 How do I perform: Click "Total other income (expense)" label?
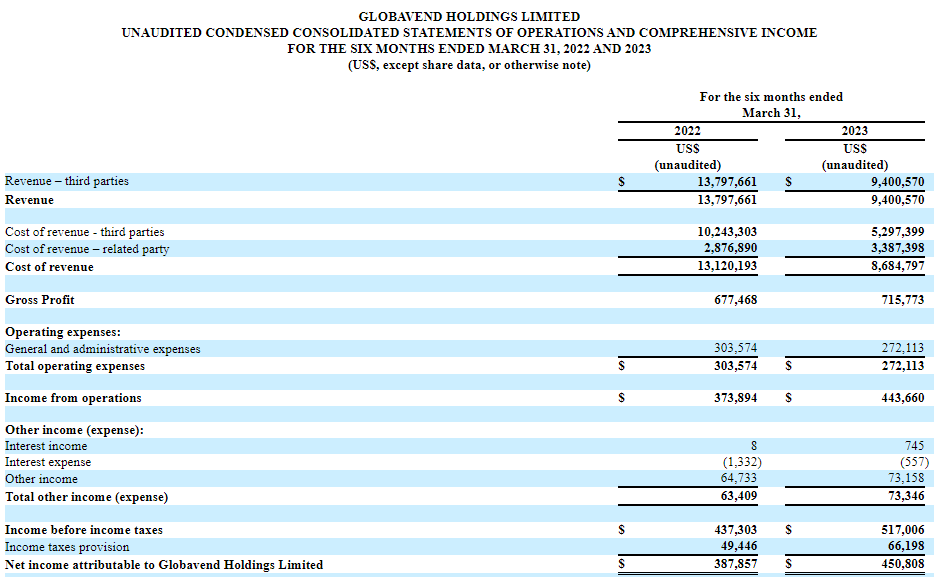(x=87, y=497)
